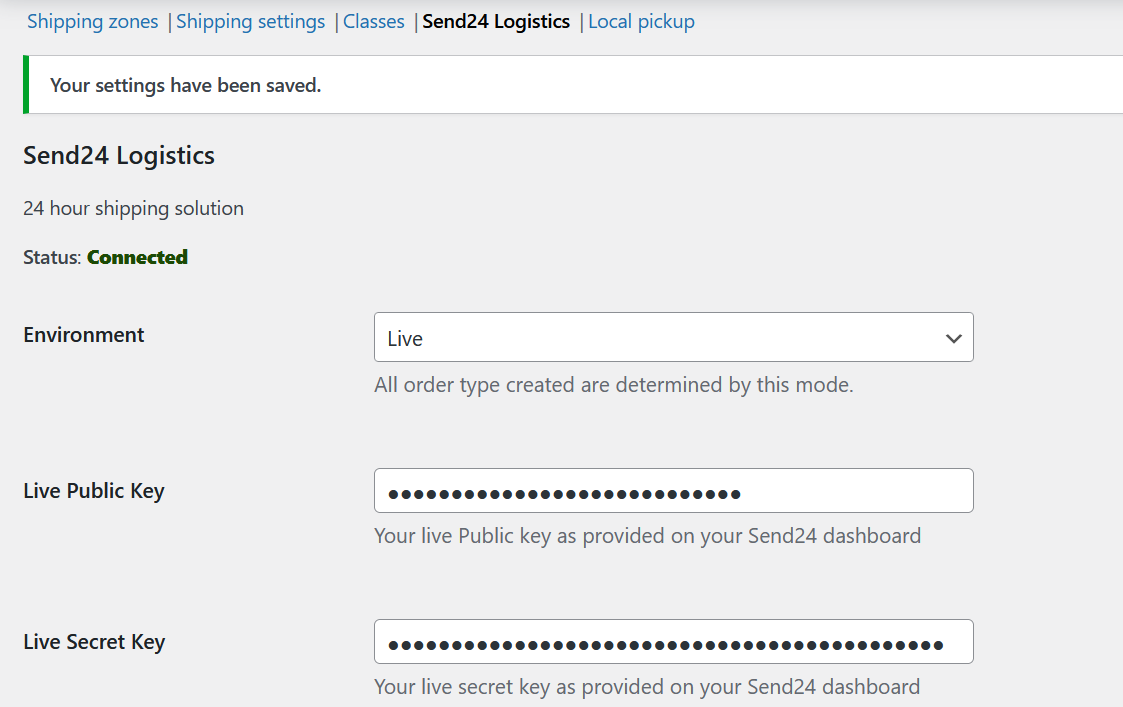This screenshot has height=707, width=1123.
Task: Focus the Live Public Key field
Action: tap(673, 491)
